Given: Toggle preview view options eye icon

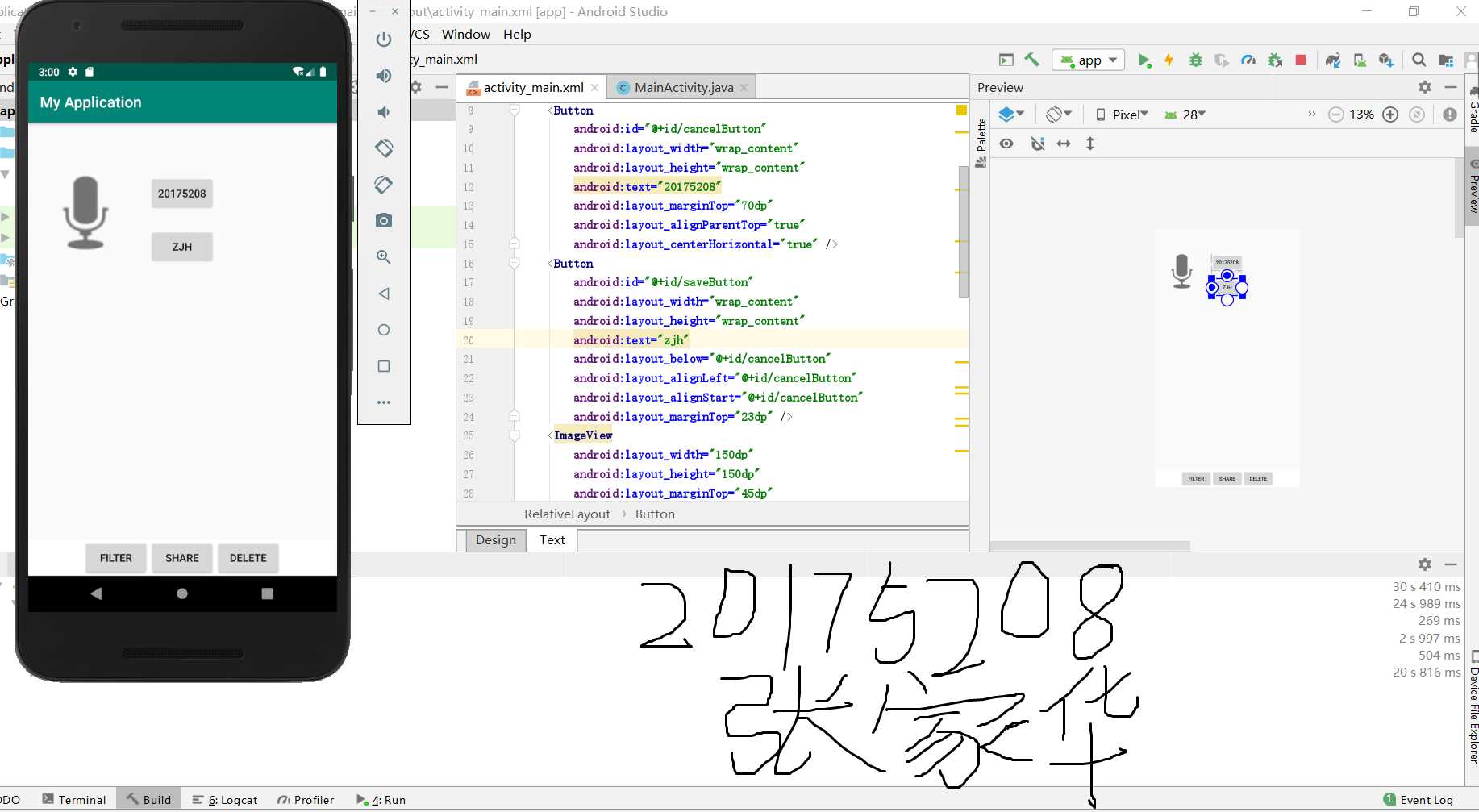Looking at the screenshot, I should (1006, 144).
